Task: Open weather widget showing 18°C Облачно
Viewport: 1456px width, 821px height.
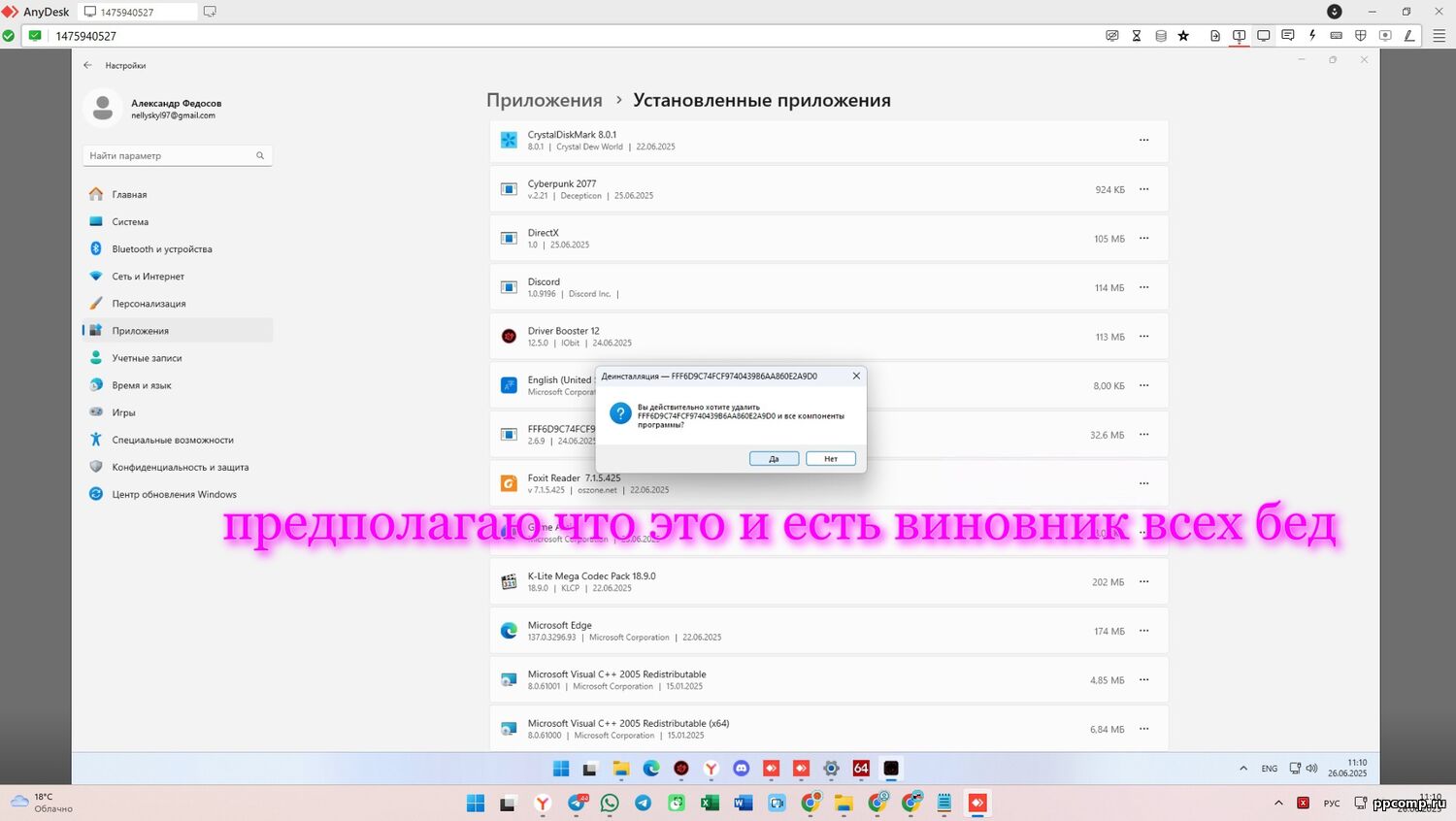Action: 43,803
